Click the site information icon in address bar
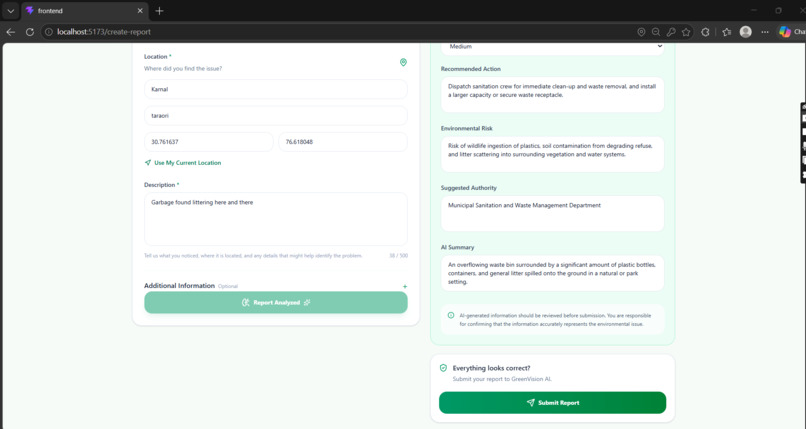The image size is (806, 429). click(49, 32)
